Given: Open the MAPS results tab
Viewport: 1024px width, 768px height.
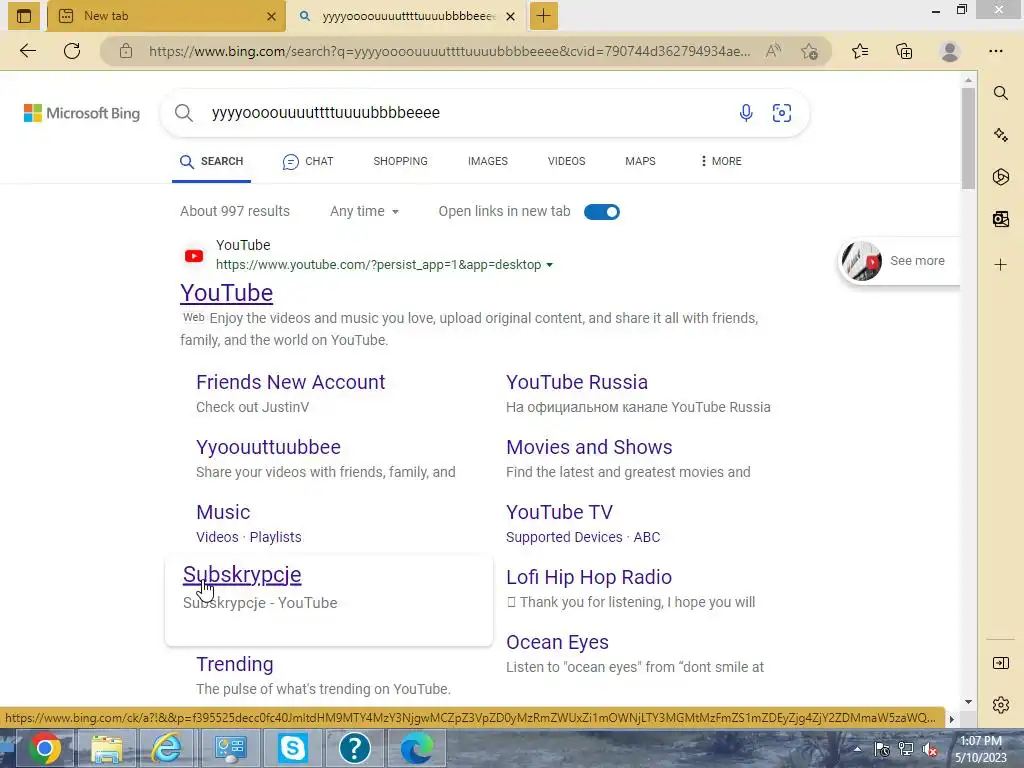Looking at the screenshot, I should point(640,161).
